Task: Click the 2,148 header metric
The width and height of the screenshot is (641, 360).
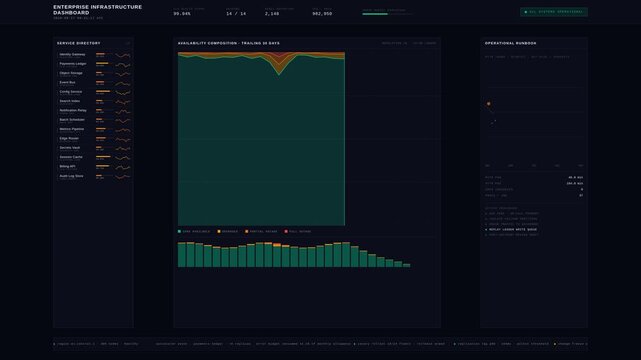Action: coord(272,14)
